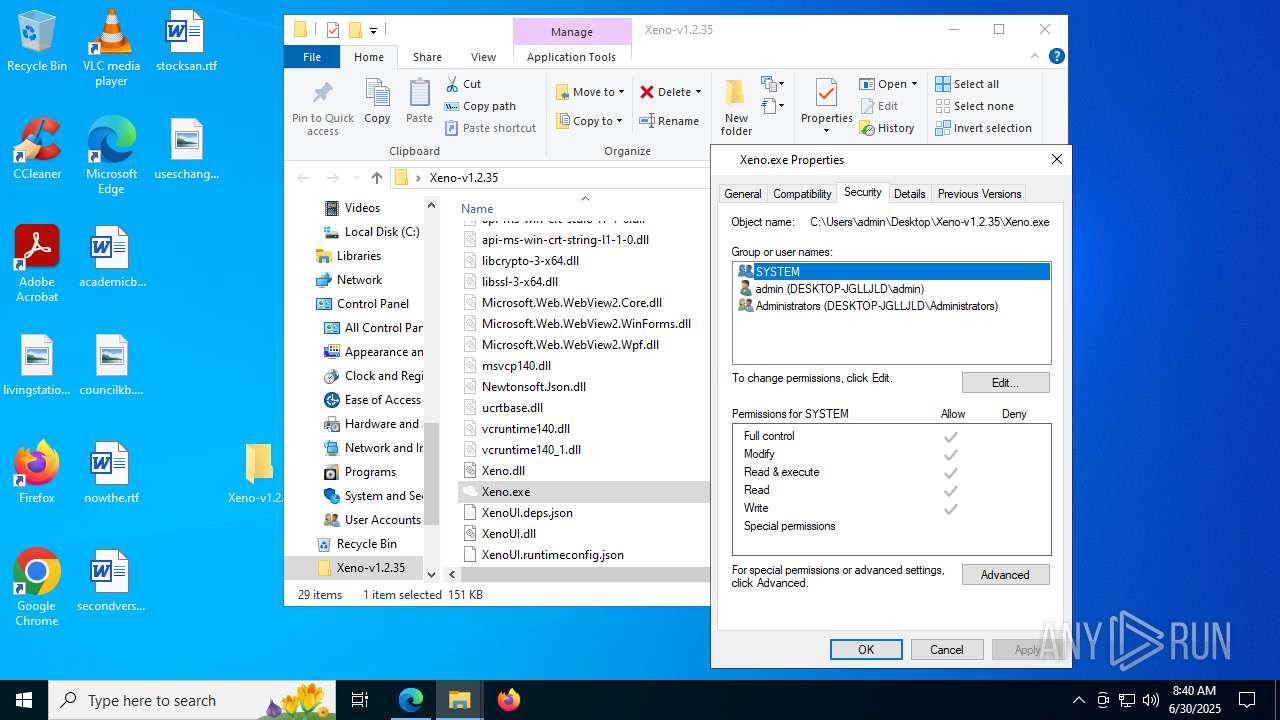Open Task View on taskbar

(360, 700)
